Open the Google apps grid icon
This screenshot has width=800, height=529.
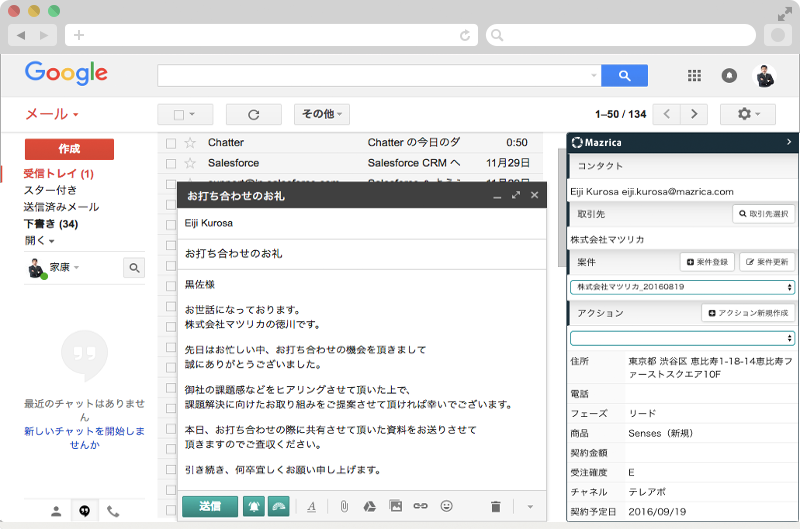695,76
